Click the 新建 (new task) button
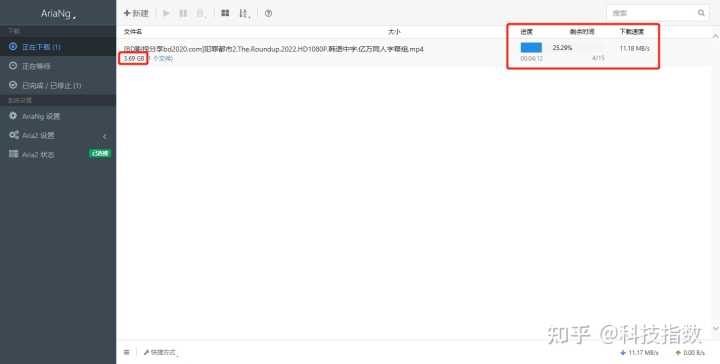This screenshot has width=720, height=364. (136, 13)
